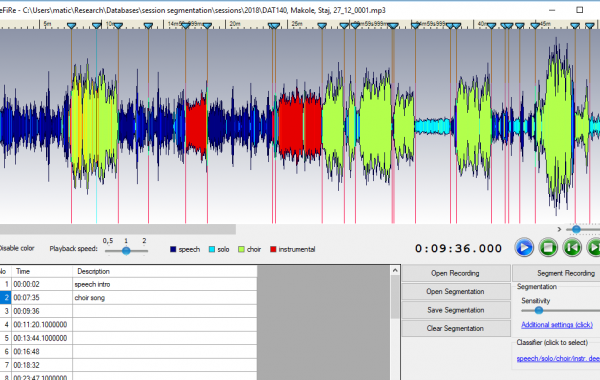Select row 3 time 00:09:36
The width and height of the screenshot is (600, 380).
point(42,311)
